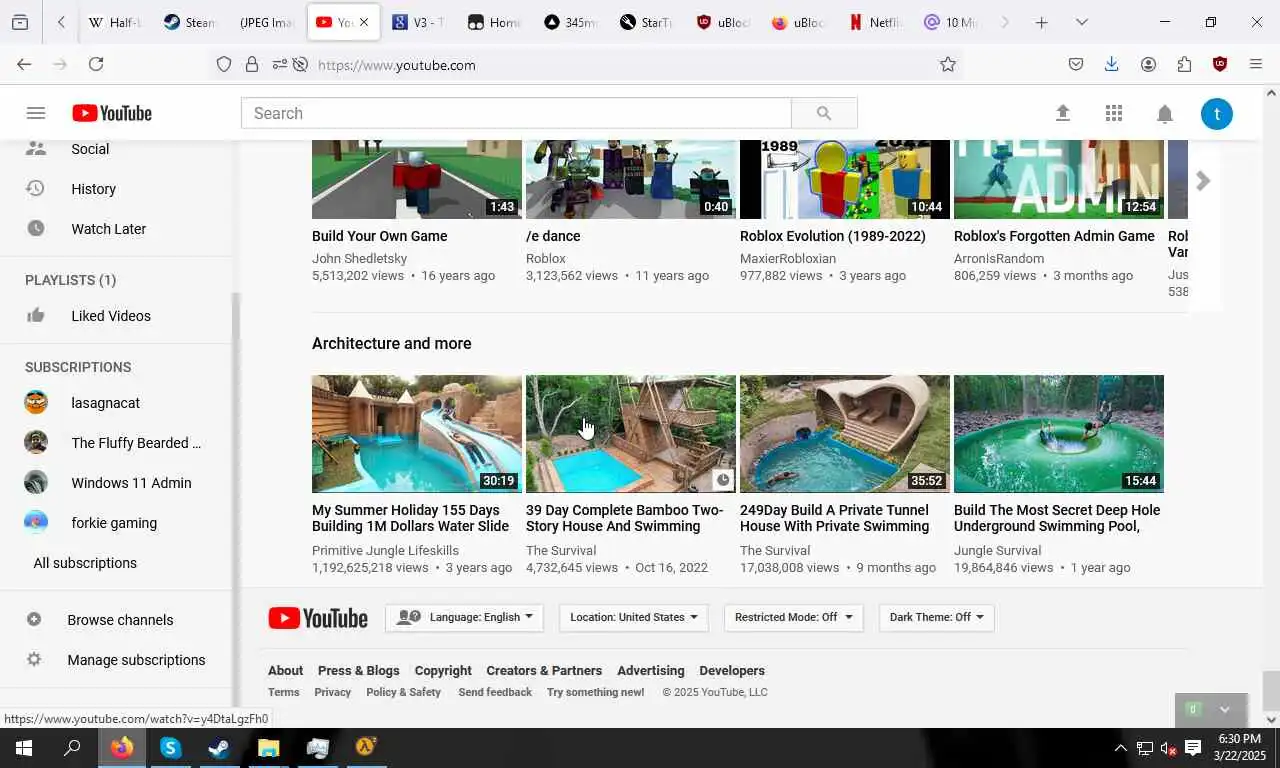The image size is (1280, 768).
Task: Show next Roblox shelf videos arrow
Action: [1203, 181]
